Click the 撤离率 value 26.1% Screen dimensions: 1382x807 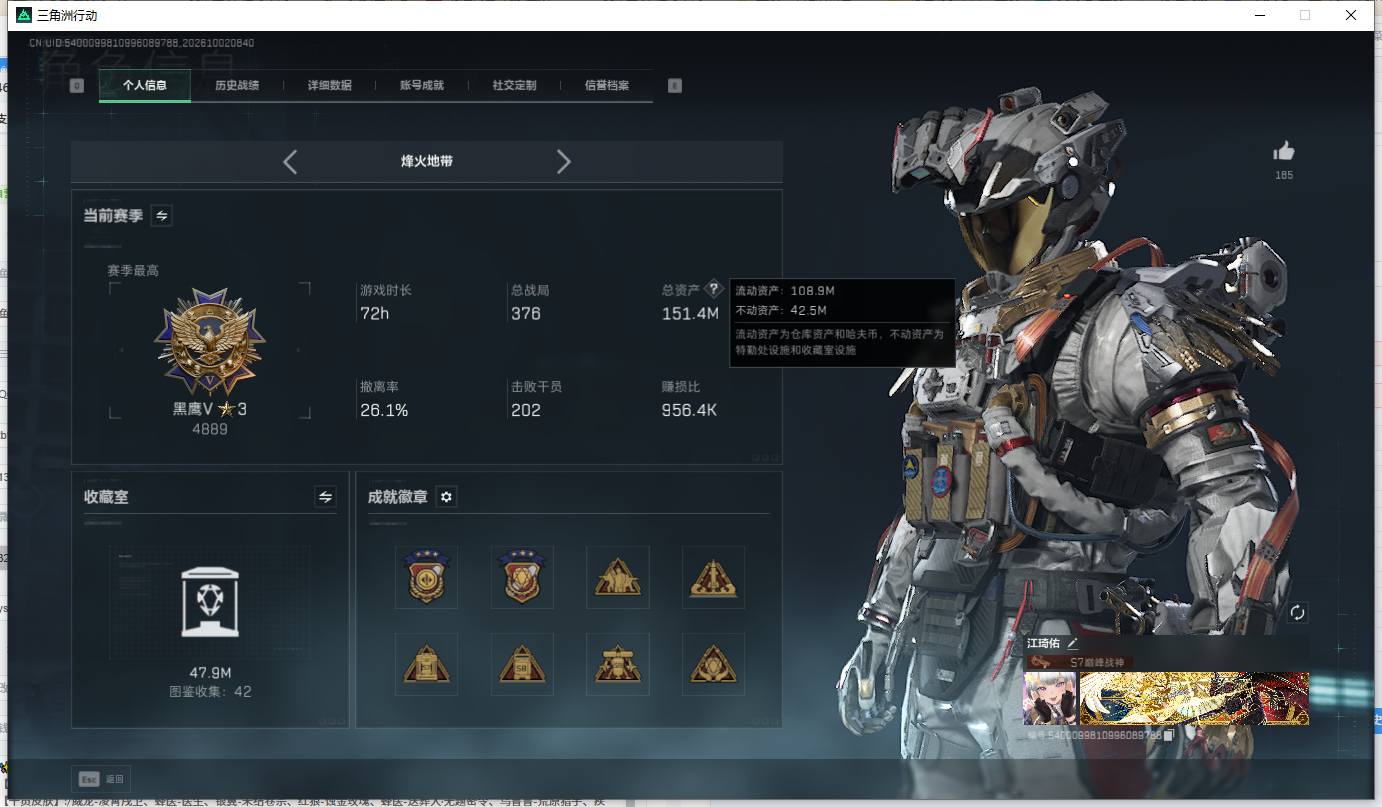384,410
